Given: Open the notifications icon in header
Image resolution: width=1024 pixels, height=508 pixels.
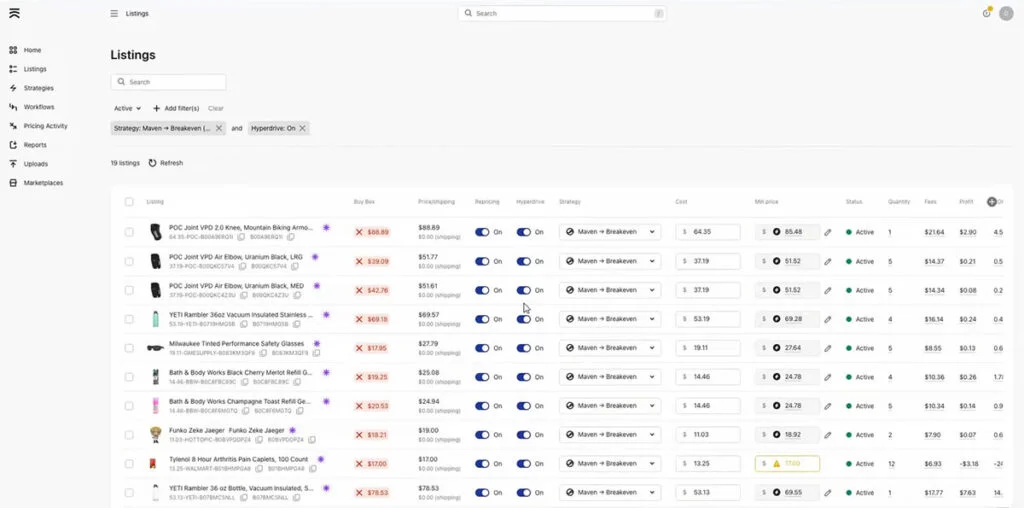Looking at the screenshot, I should 987,13.
